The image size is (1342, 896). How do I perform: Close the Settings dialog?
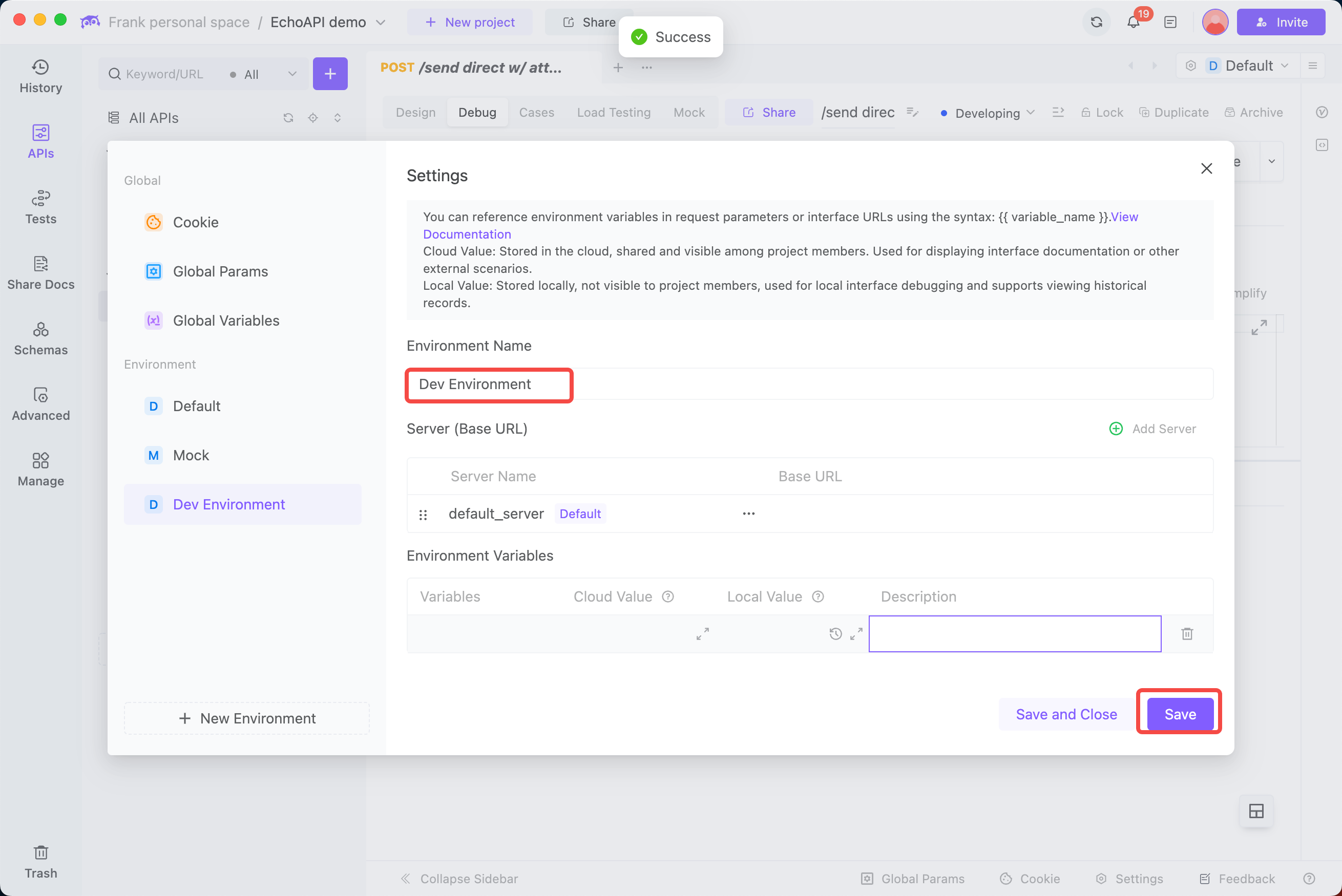click(1206, 168)
